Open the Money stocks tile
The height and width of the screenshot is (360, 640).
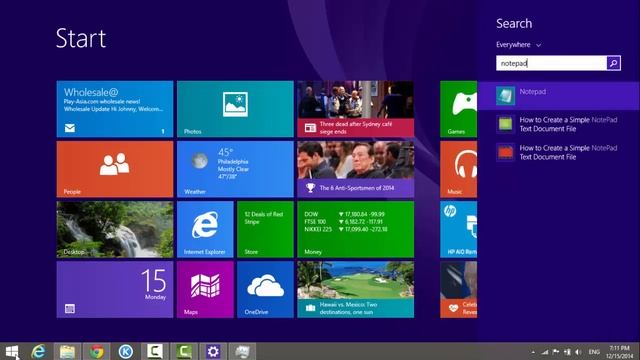(356, 229)
